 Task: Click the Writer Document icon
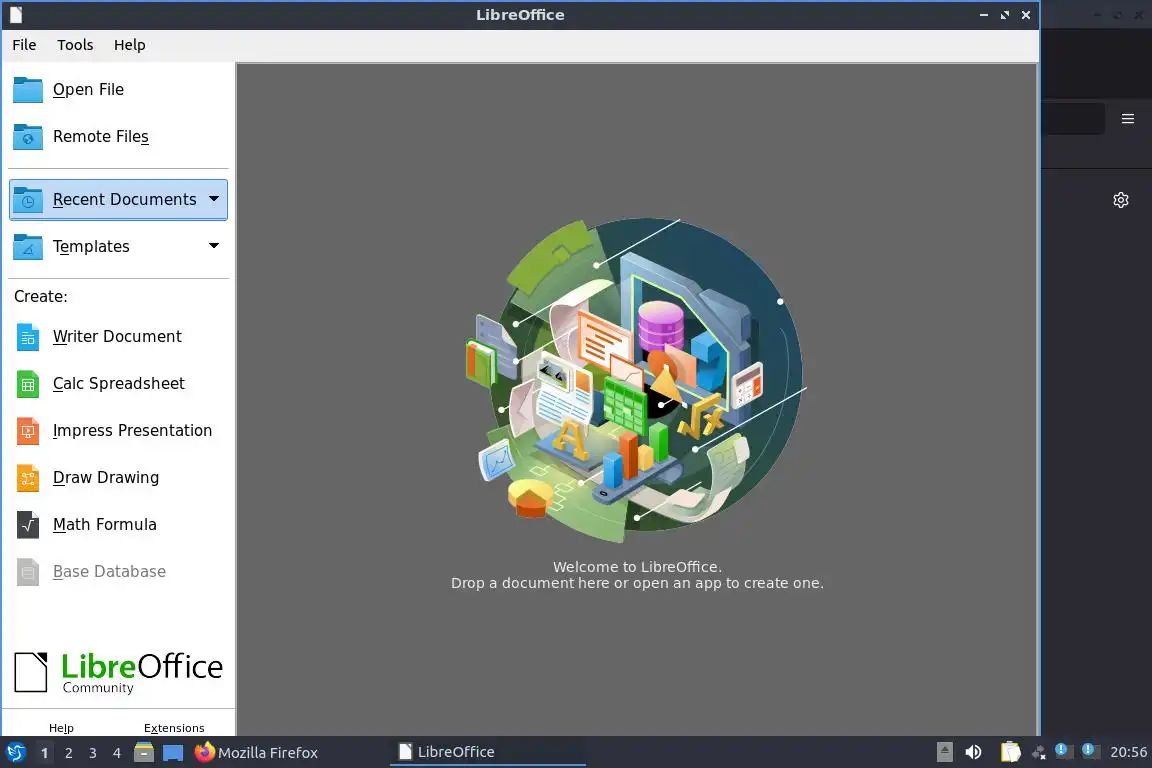point(28,337)
